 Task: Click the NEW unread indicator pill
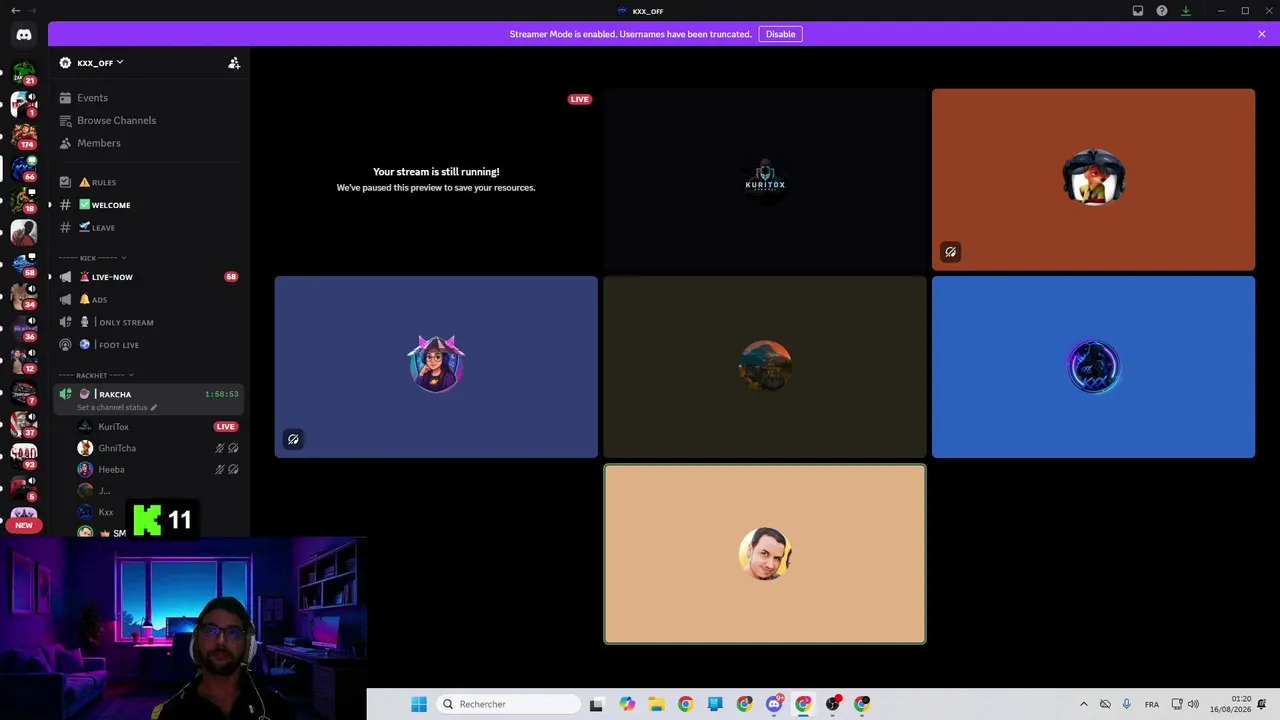pos(24,525)
